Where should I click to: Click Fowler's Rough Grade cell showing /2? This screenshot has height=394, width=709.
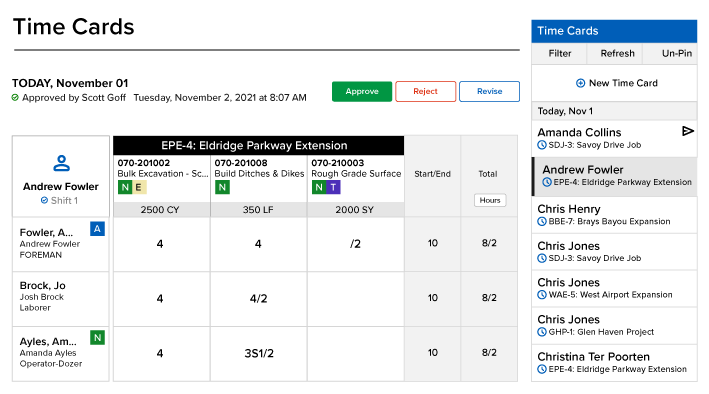click(355, 244)
